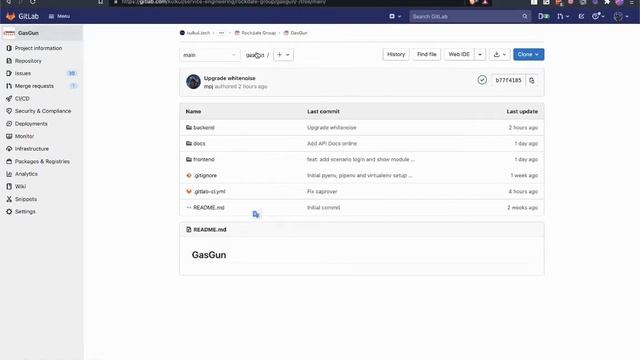Open GasGun breadcrumb link
Image resolution: width=640 pixels, height=360 pixels.
pyautogui.click(x=299, y=33)
